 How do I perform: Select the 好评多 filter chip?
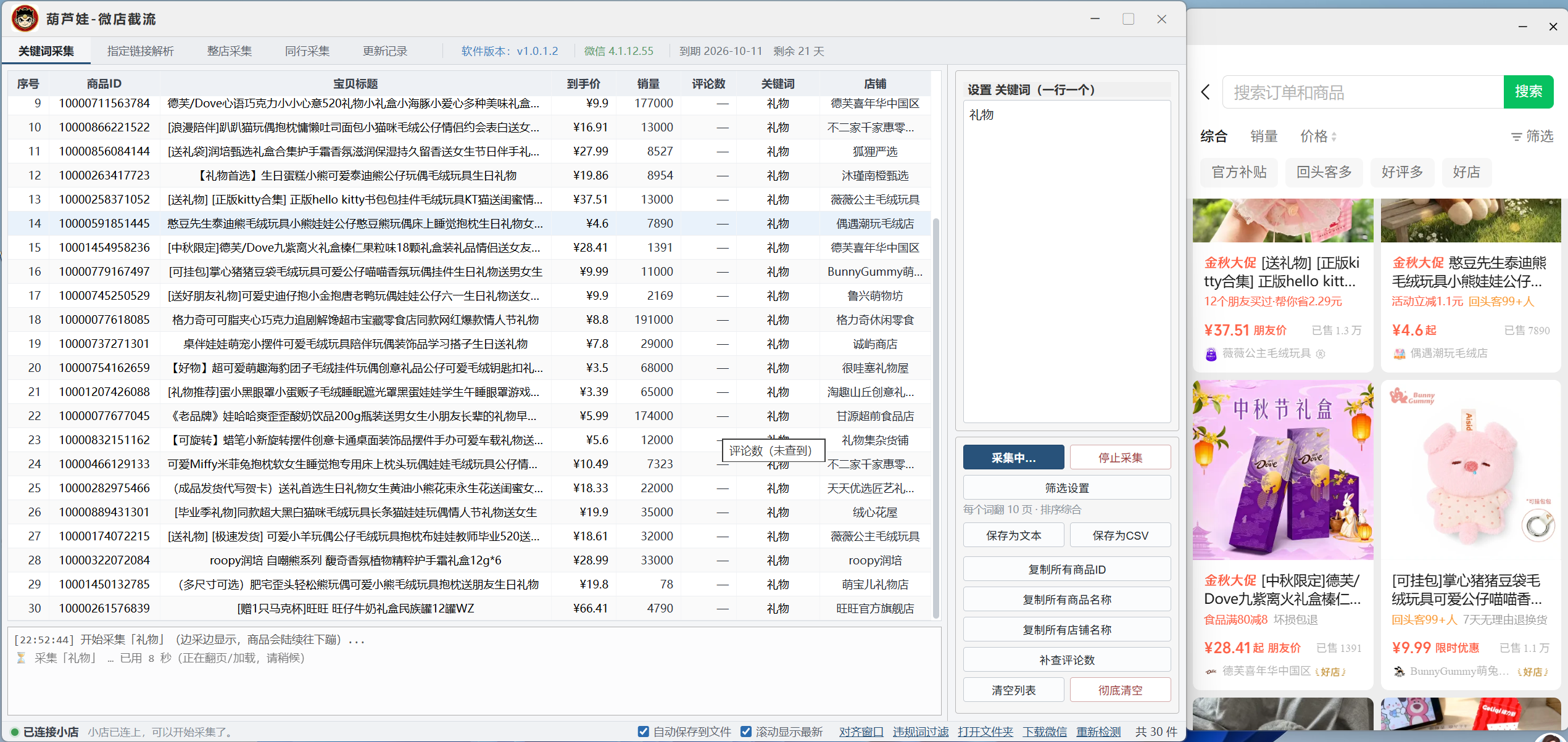(x=1402, y=172)
